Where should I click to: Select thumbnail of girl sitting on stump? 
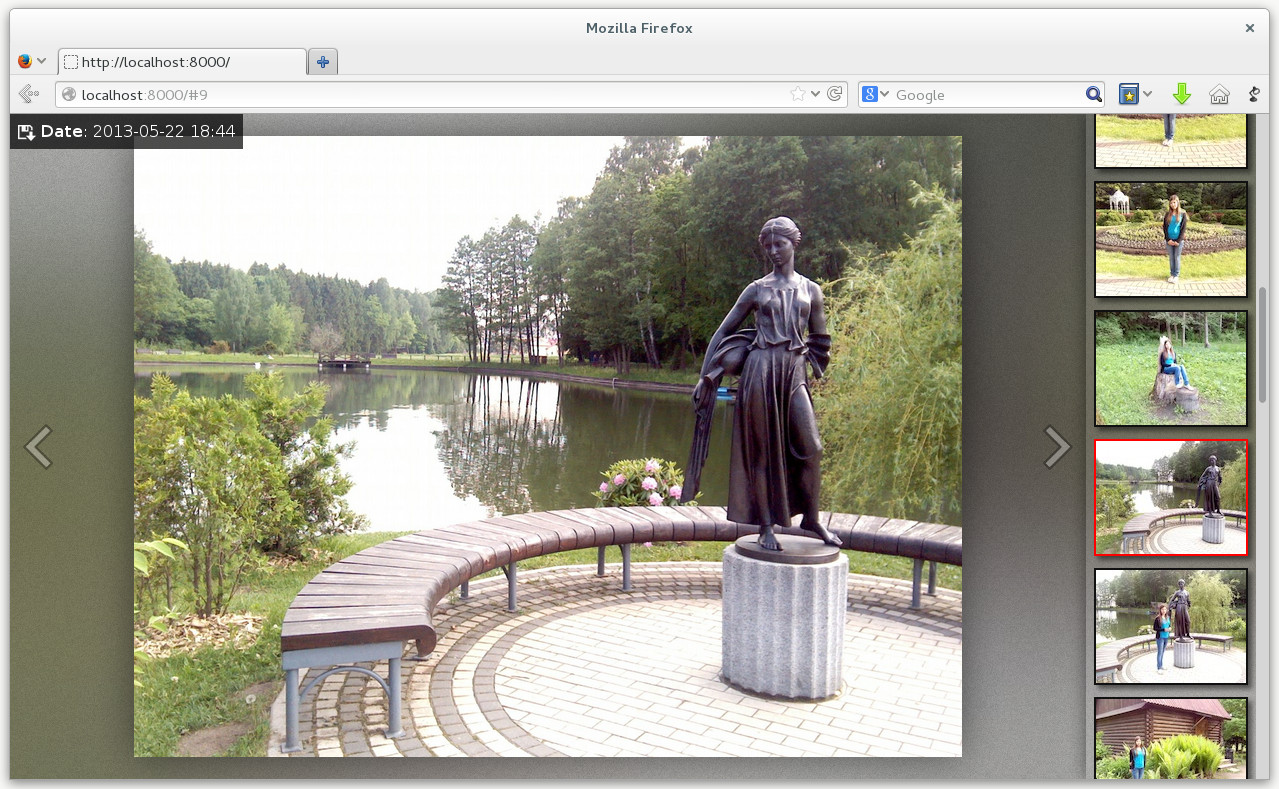point(1171,368)
